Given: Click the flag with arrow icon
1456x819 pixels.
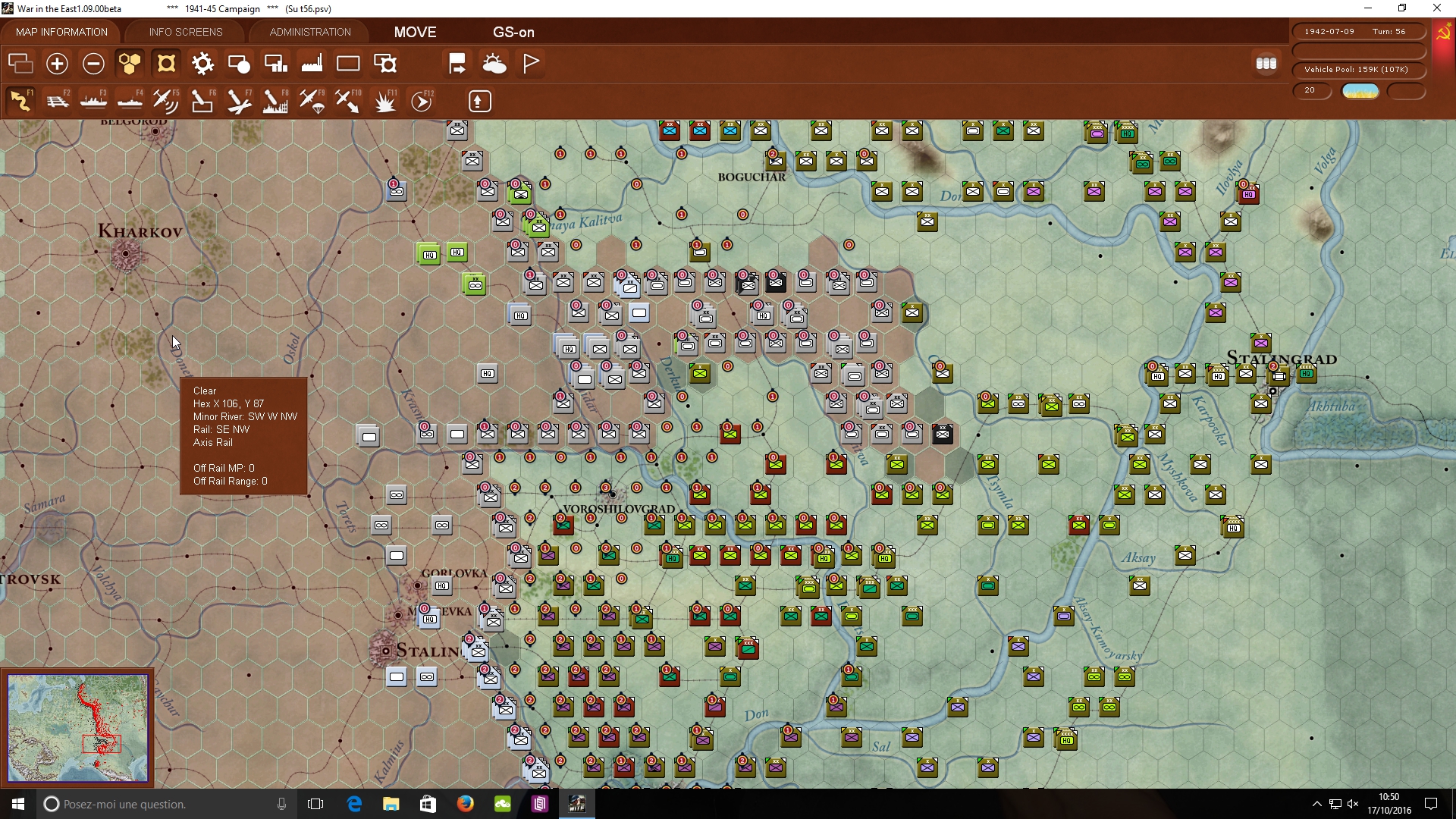Looking at the screenshot, I should click(457, 64).
